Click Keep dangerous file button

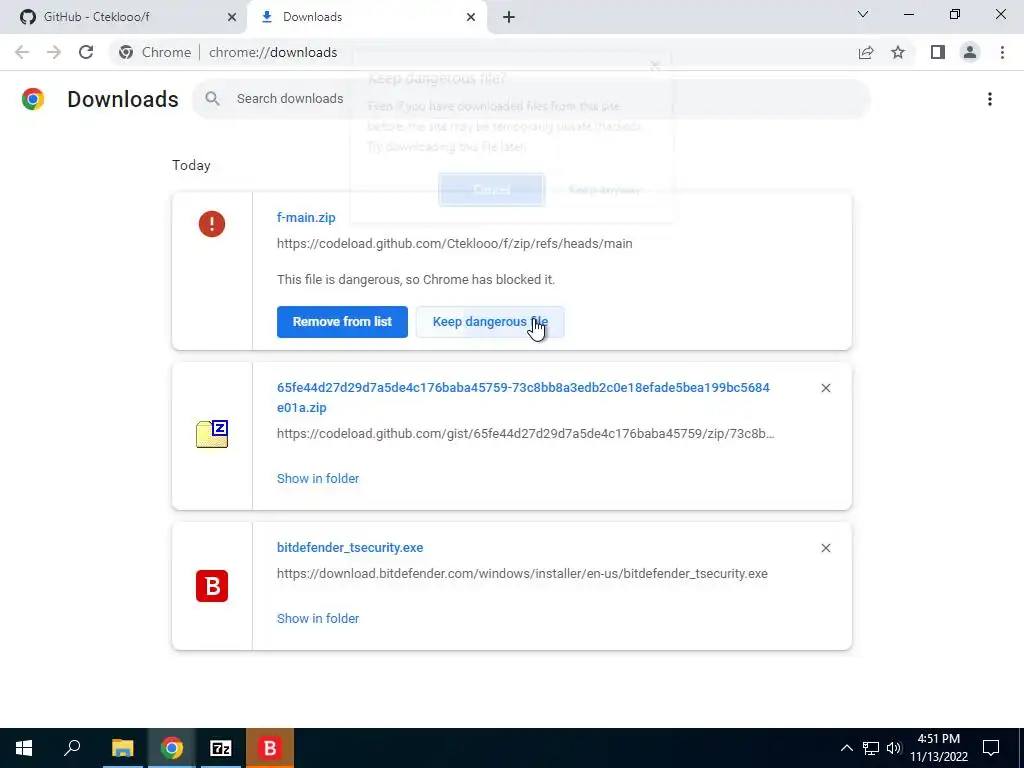[x=490, y=322]
